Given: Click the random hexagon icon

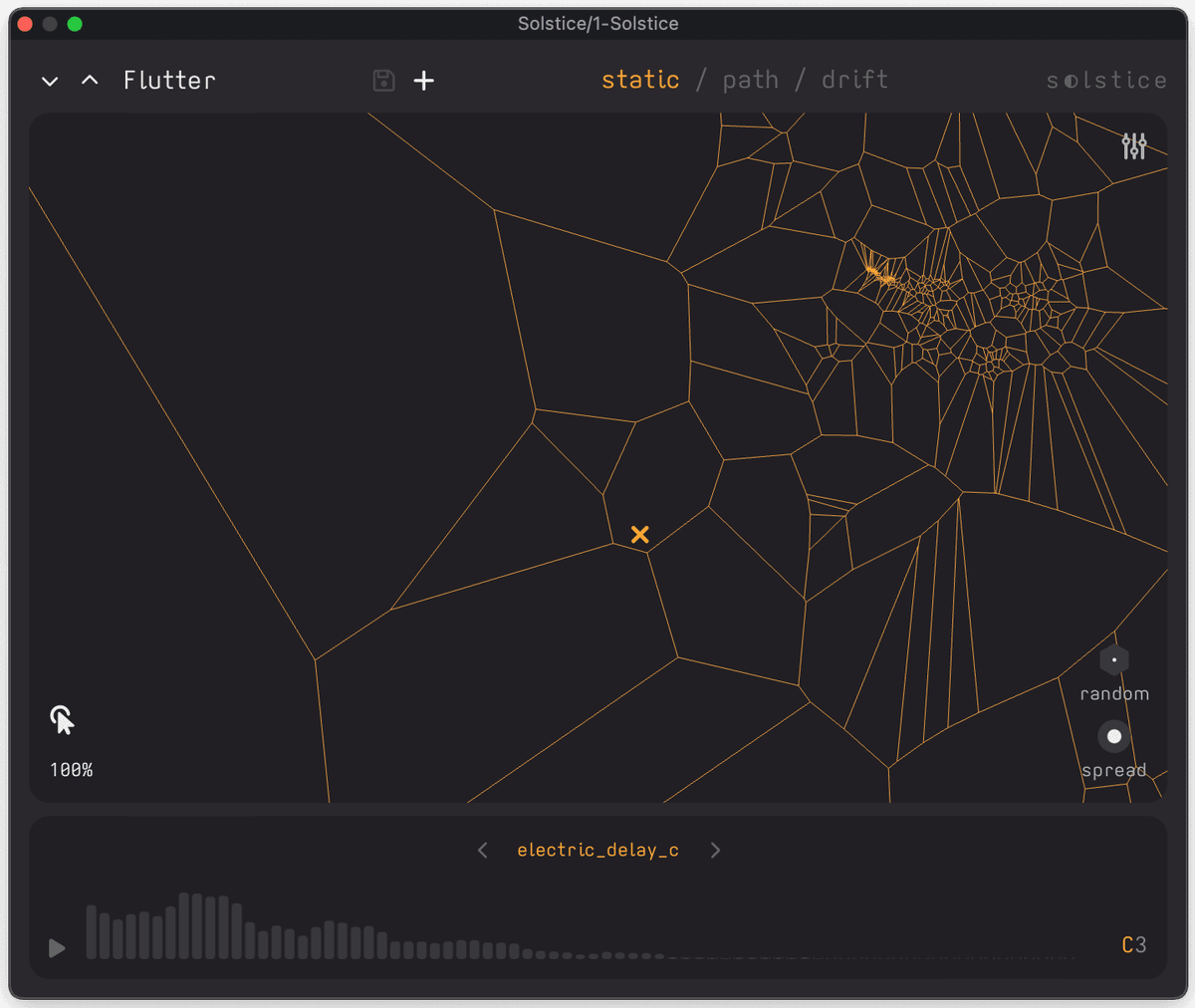Looking at the screenshot, I should tap(1113, 659).
